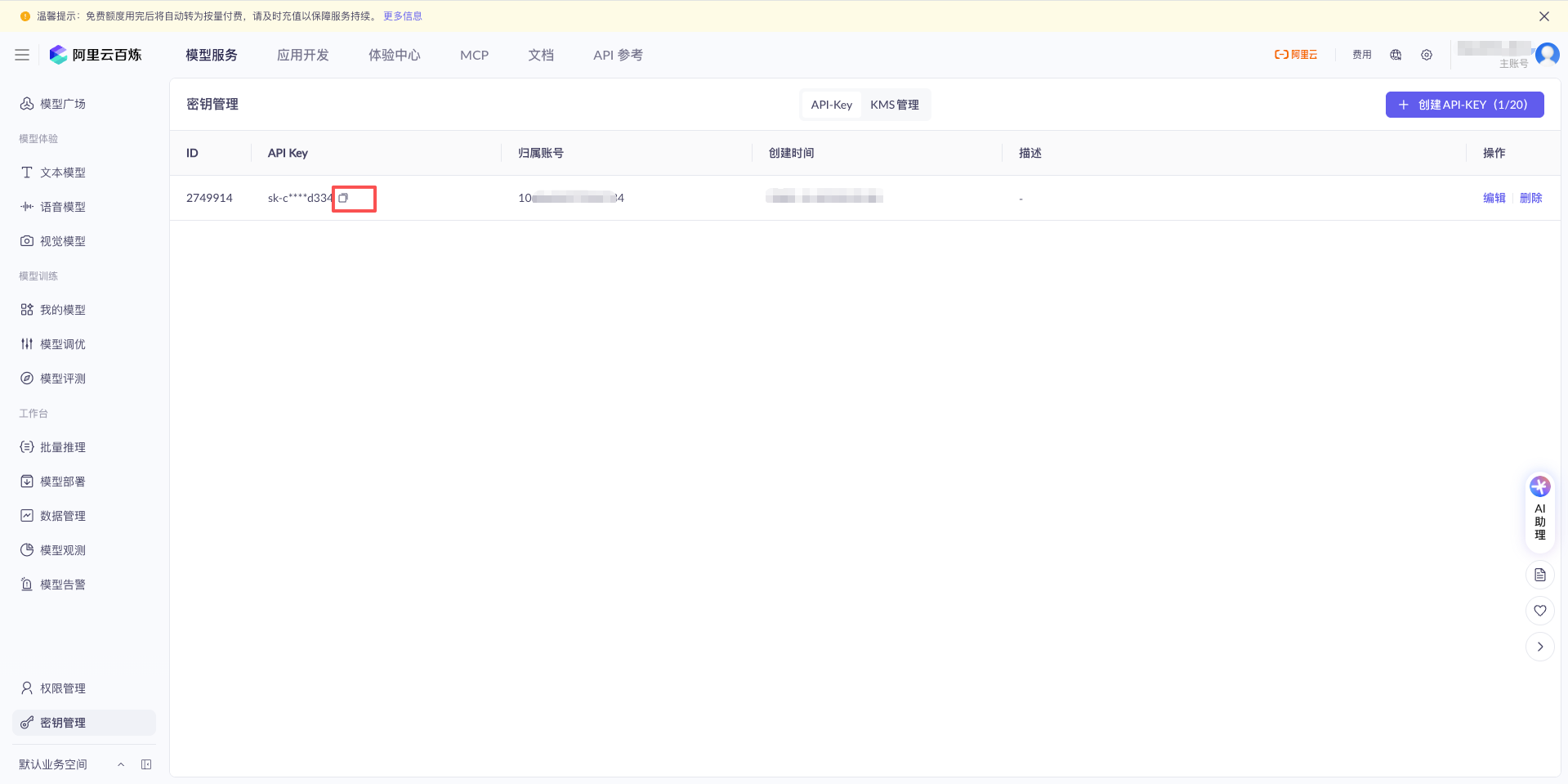Open the globe language icon

pyautogui.click(x=1396, y=54)
